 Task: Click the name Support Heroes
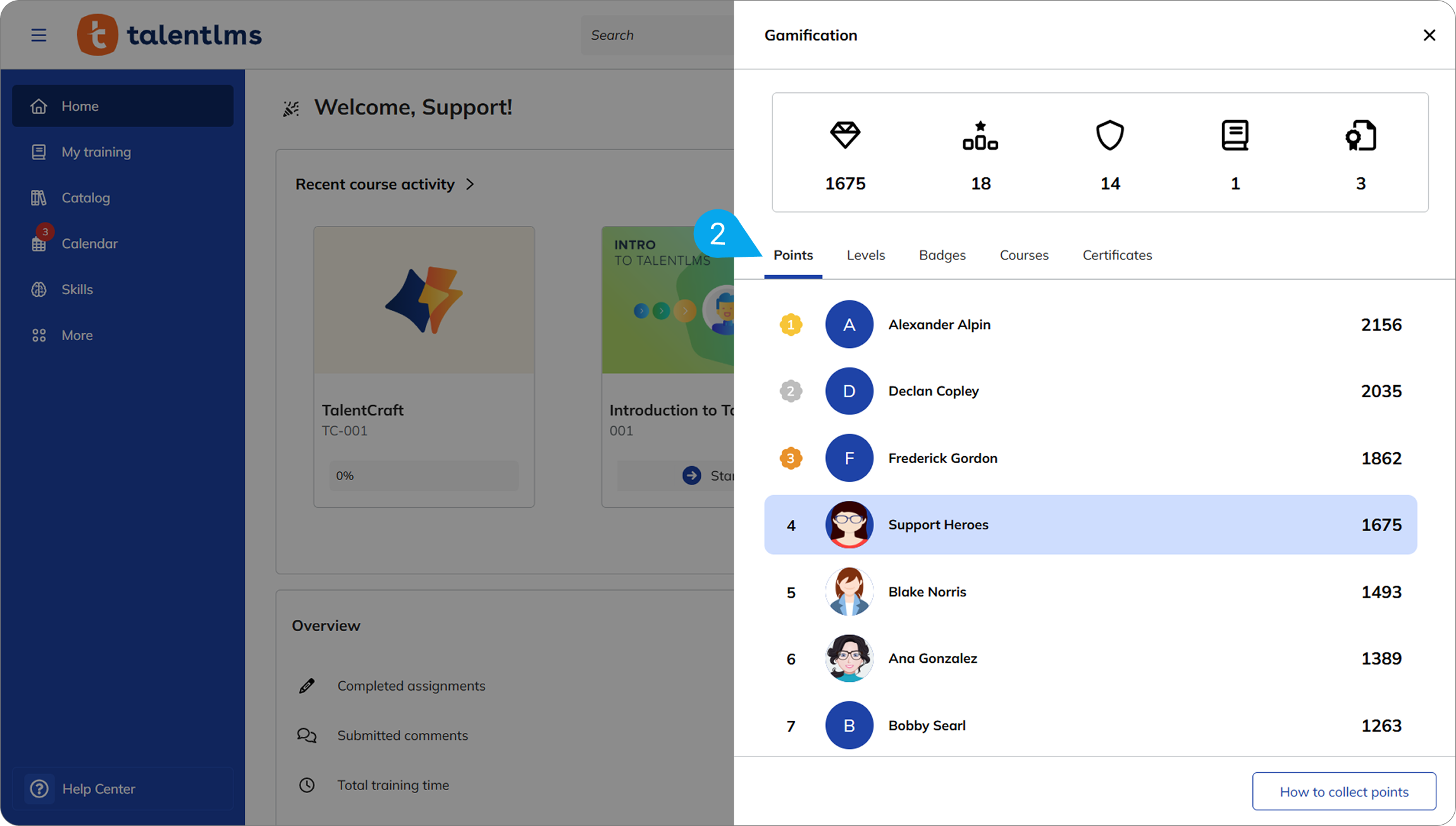938,524
